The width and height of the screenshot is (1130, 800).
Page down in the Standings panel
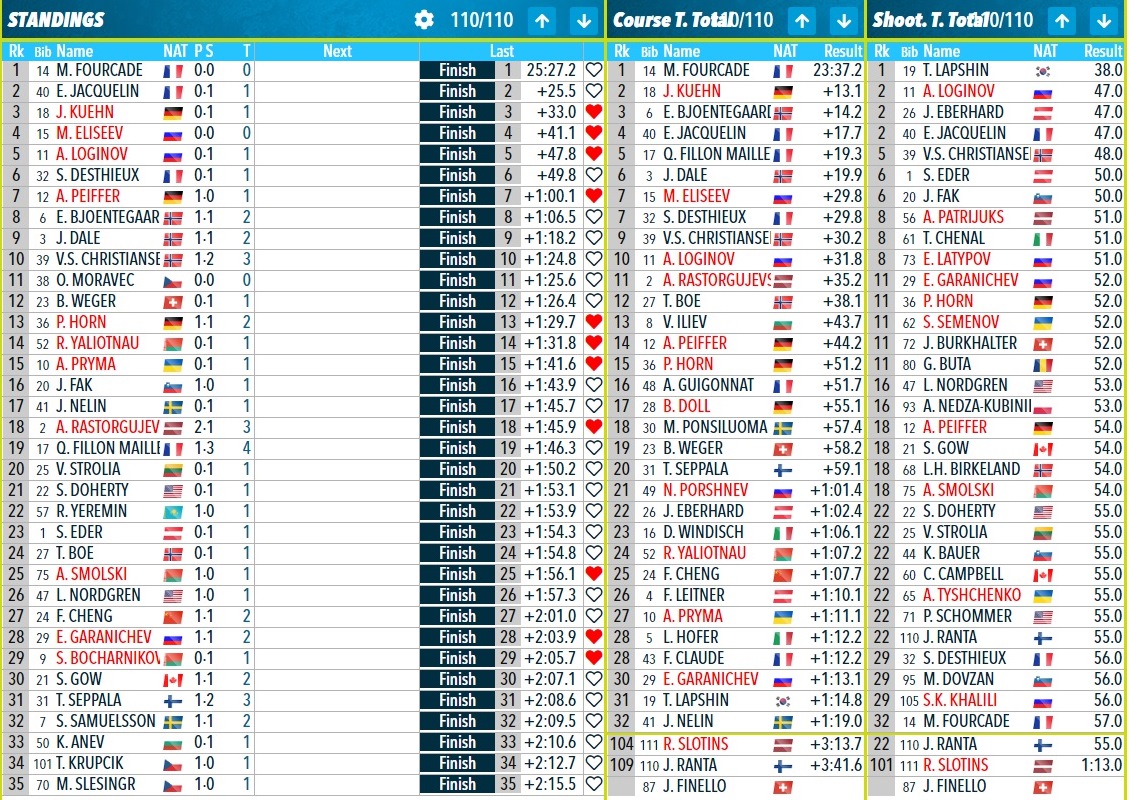(x=584, y=20)
